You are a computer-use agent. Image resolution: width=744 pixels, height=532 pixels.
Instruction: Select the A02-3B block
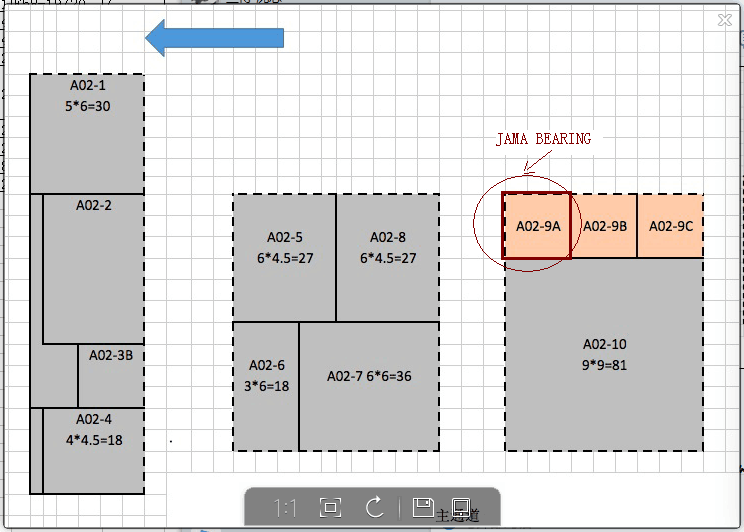[111, 375]
